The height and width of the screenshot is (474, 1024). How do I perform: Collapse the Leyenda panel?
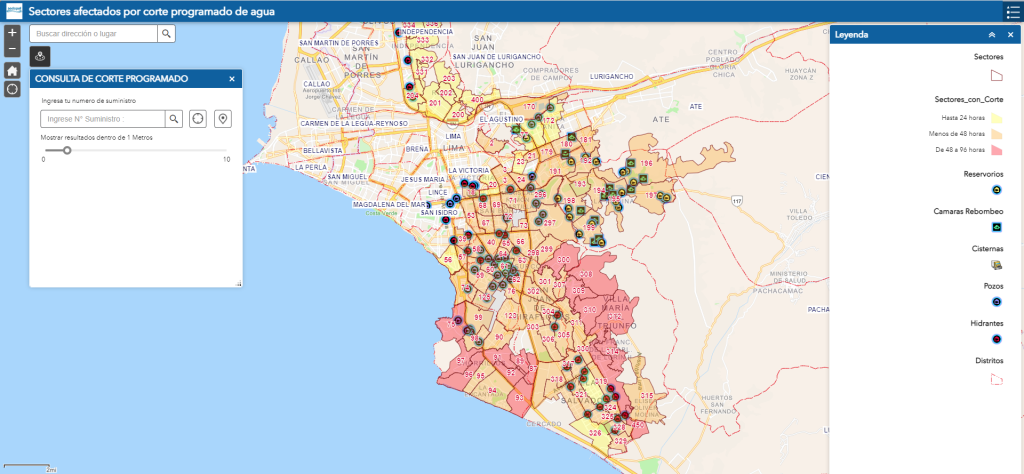[x=991, y=35]
